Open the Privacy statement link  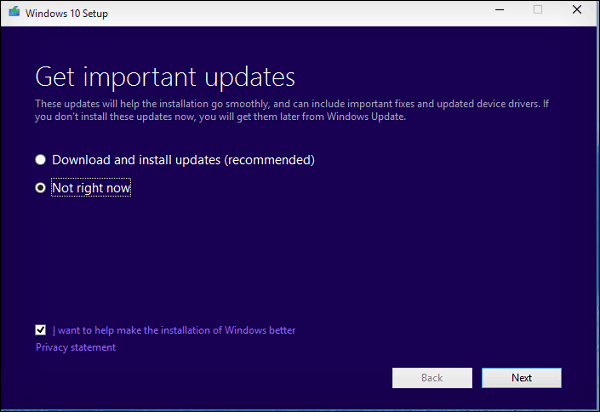click(x=75, y=347)
